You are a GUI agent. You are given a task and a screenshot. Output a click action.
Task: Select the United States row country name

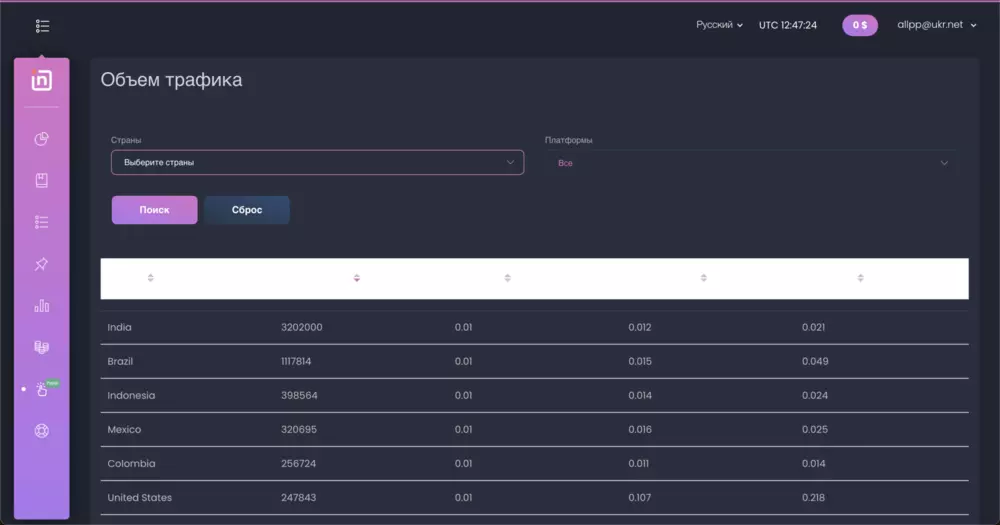tap(139, 498)
